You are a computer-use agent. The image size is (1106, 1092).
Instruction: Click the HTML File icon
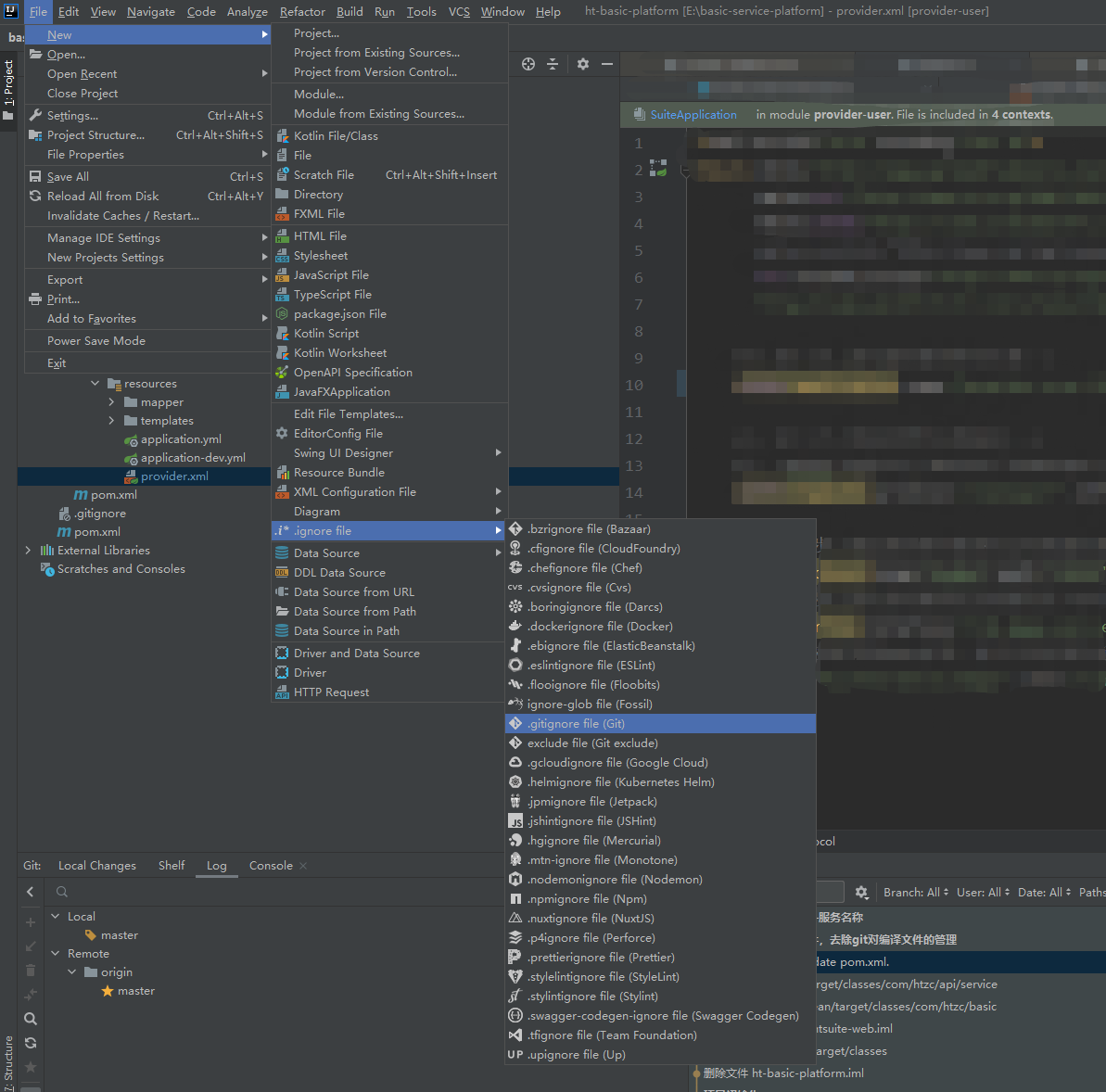(x=282, y=235)
